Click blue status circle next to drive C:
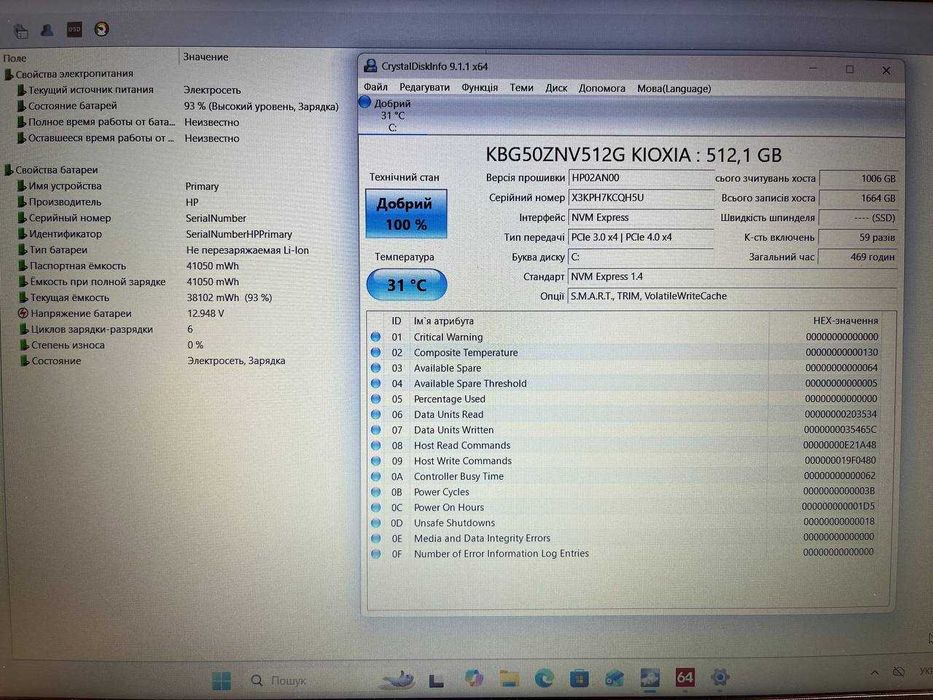The width and height of the screenshot is (933, 700). pyautogui.click(x=365, y=102)
